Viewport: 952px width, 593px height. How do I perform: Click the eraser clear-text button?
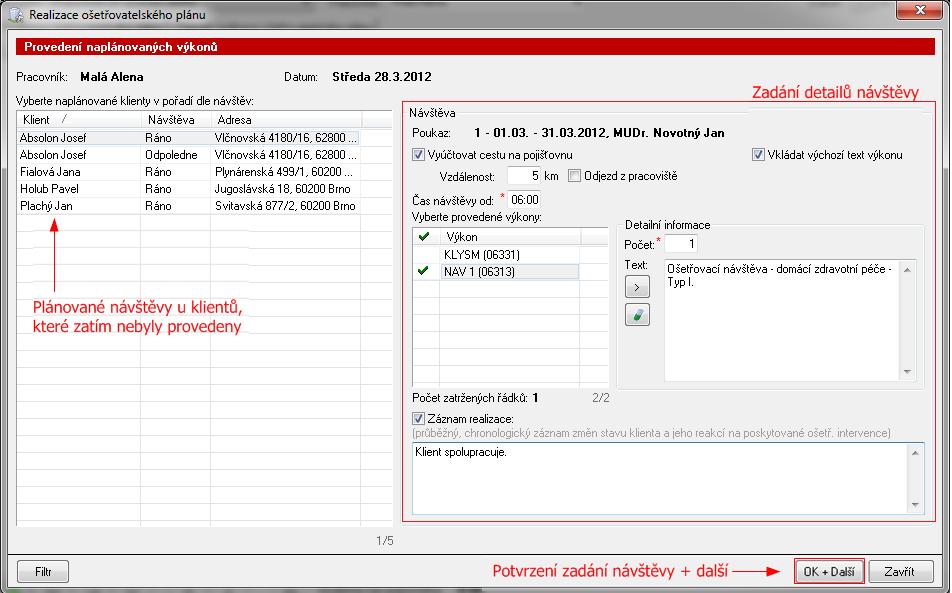[x=637, y=315]
